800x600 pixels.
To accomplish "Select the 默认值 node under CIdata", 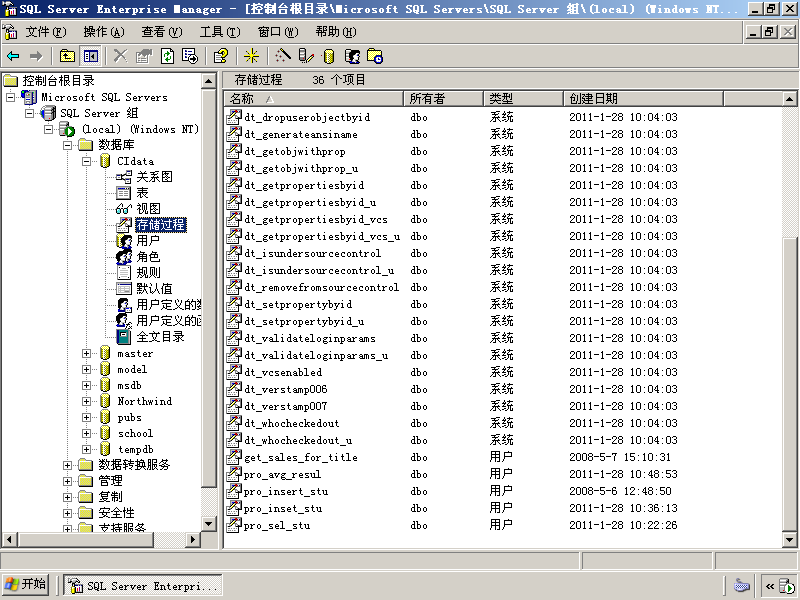I will [154, 289].
